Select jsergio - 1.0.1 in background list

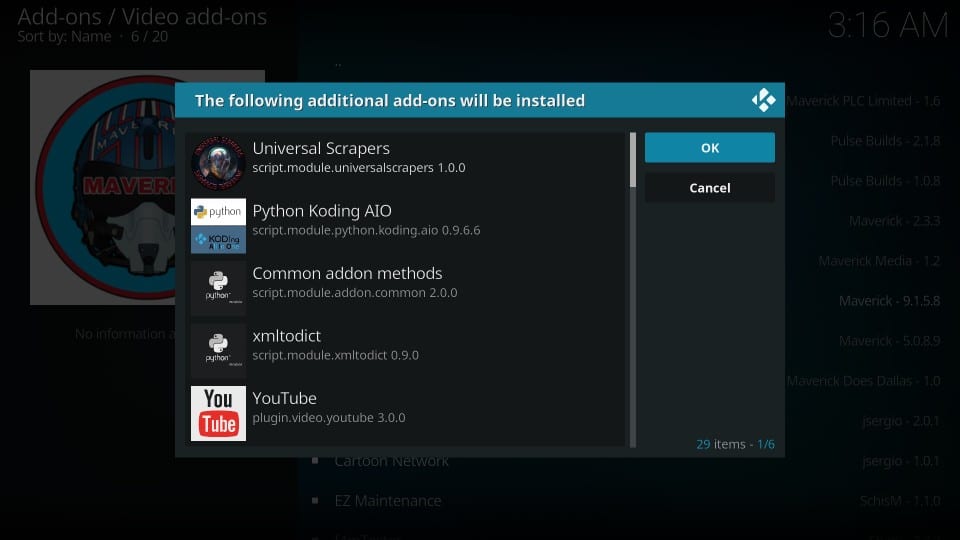(x=901, y=461)
